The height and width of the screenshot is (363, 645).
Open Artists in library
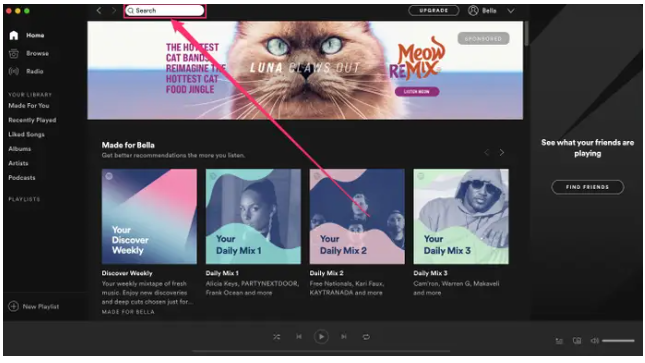18,163
